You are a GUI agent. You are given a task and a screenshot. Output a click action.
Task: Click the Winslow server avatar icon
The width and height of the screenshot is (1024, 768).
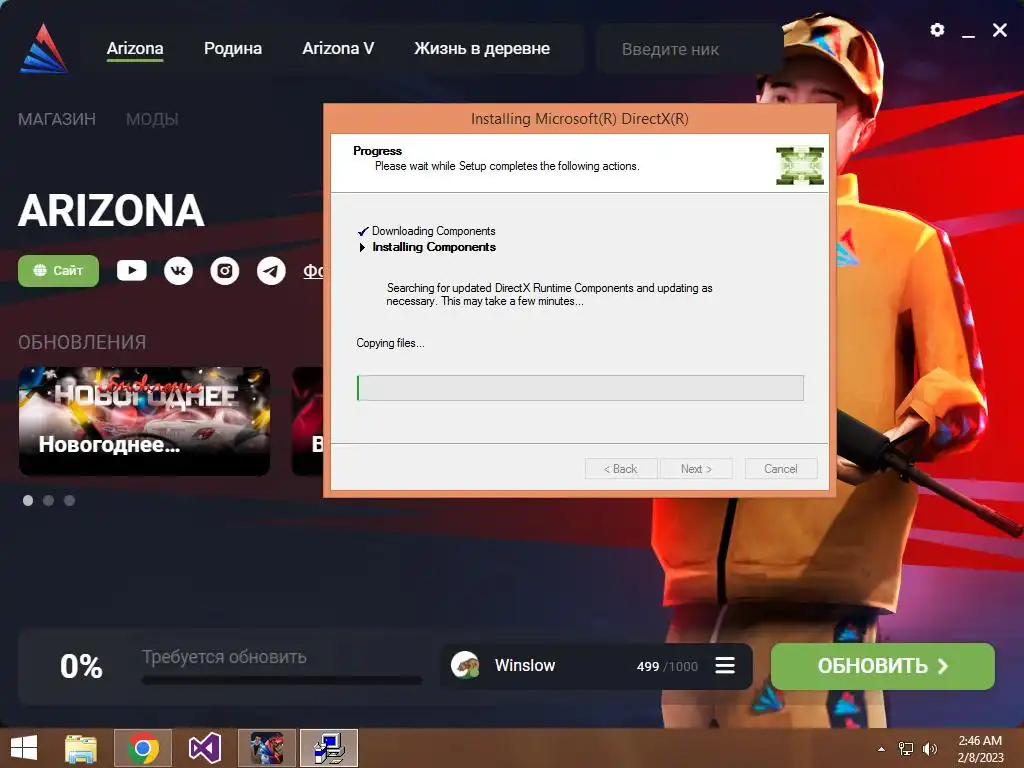click(x=465, y=665)
